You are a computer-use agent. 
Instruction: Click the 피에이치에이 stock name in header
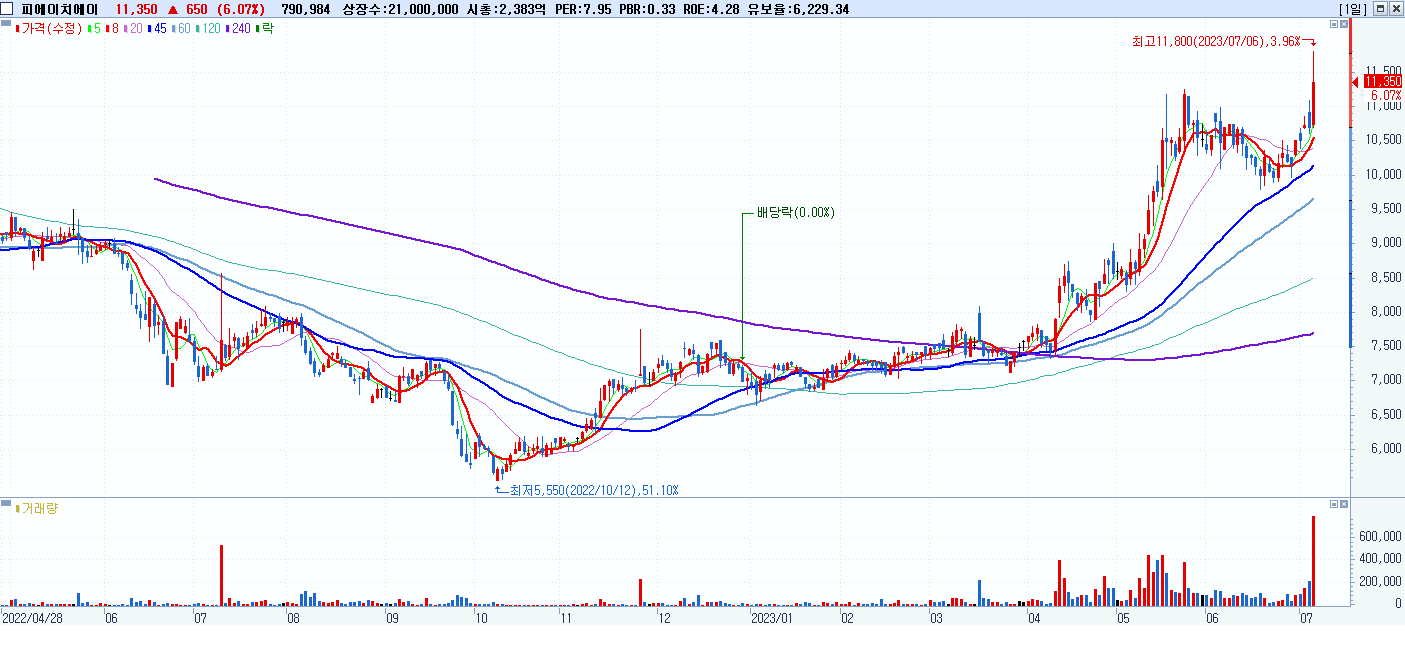pyautogui.click(x=60, y=9)
